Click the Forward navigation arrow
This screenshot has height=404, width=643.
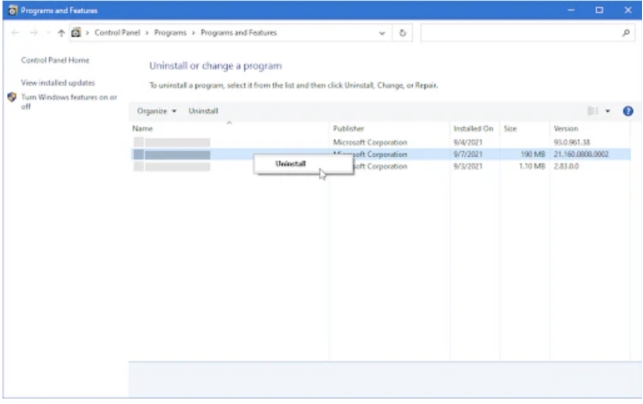tap(34, 33)
